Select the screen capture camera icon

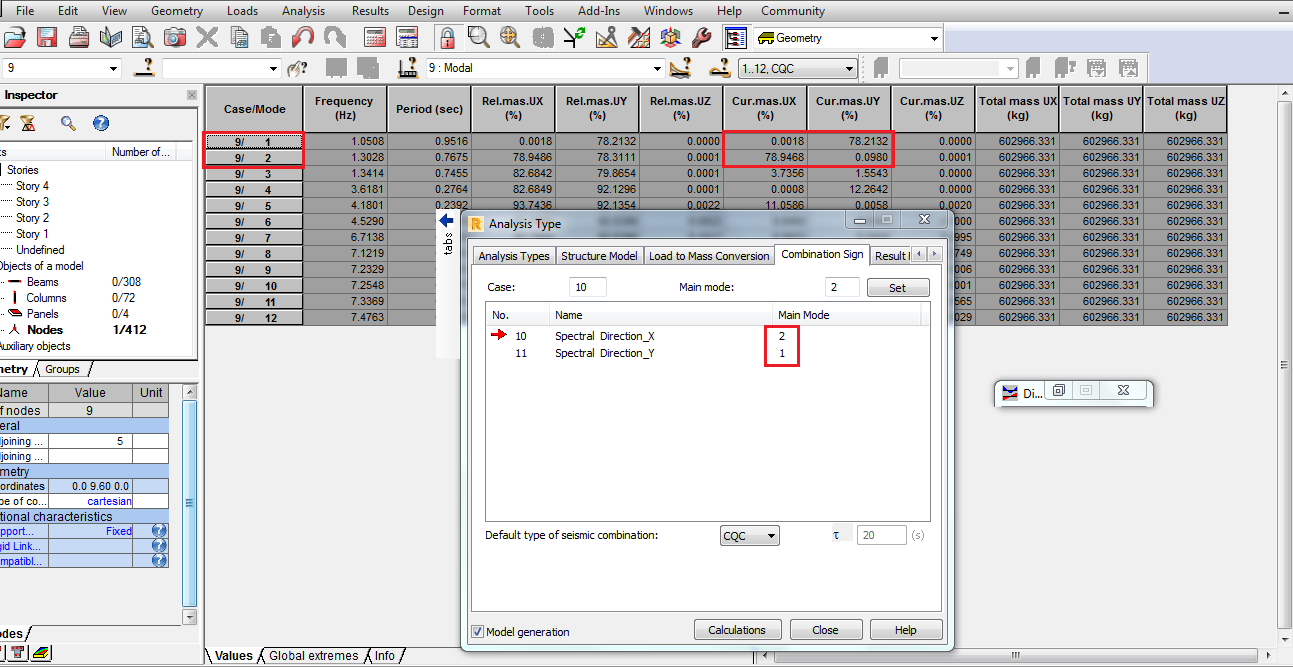pos(176,37)
